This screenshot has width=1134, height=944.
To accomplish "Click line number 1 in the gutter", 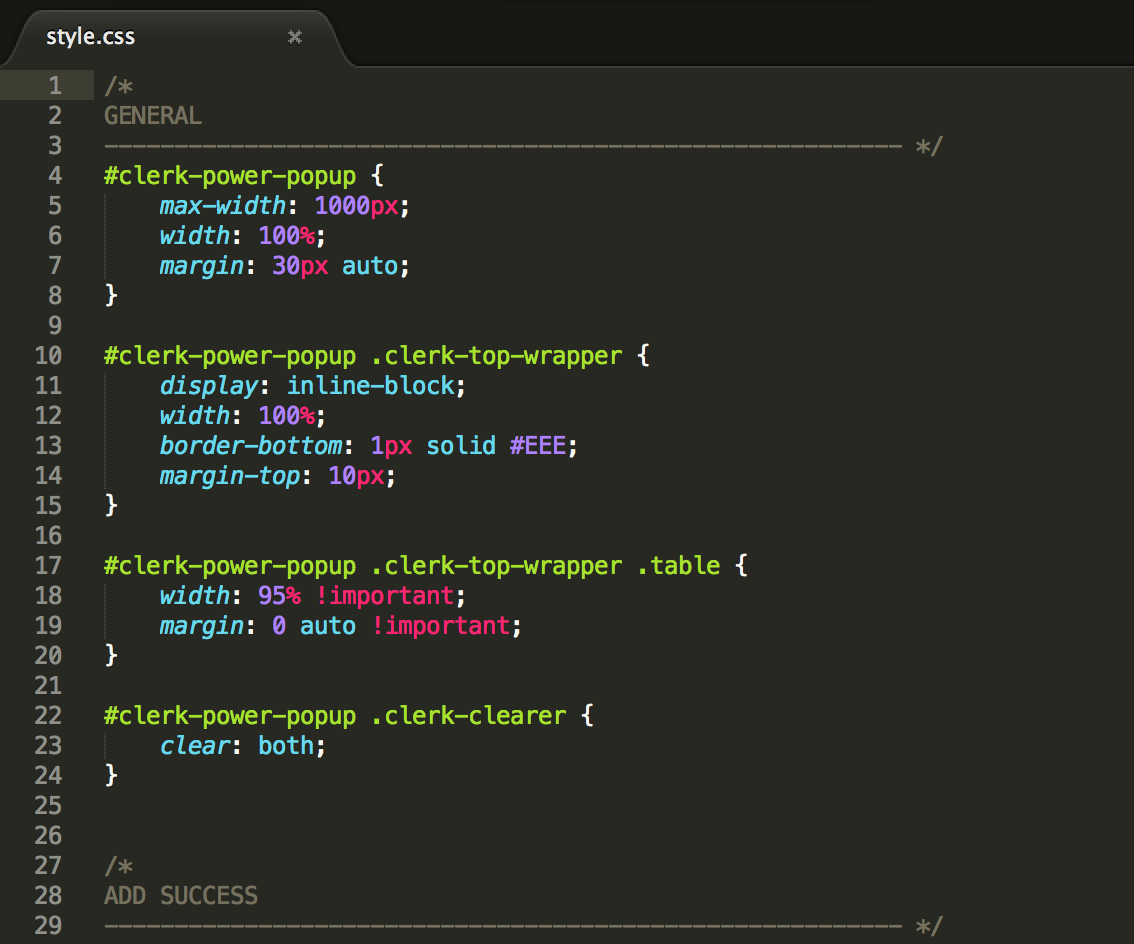I will click(x=53, y=86).
